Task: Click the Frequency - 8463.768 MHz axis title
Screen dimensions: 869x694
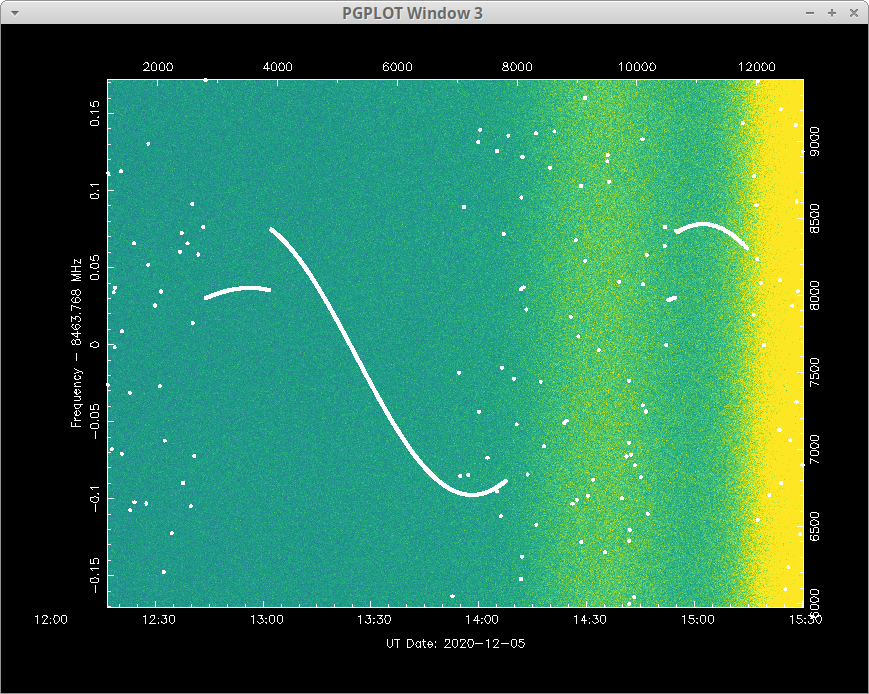Action: 76,343
